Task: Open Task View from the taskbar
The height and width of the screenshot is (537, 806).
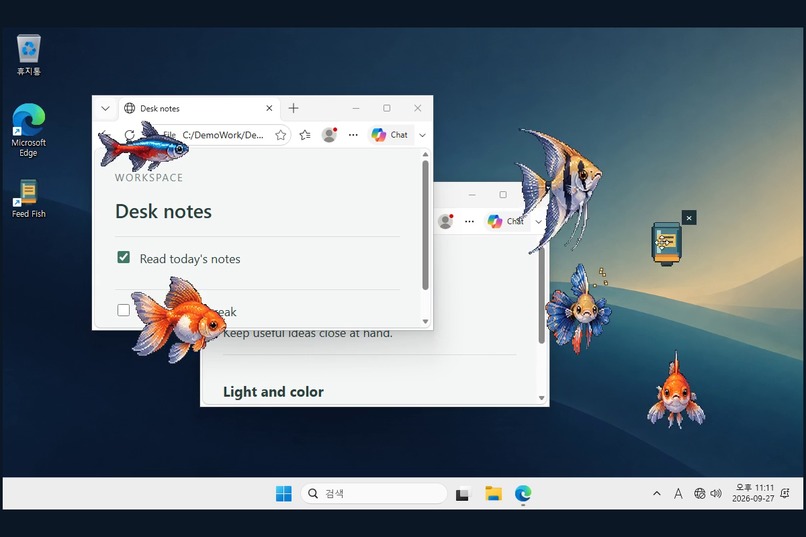Action: (x=463, y=493)
